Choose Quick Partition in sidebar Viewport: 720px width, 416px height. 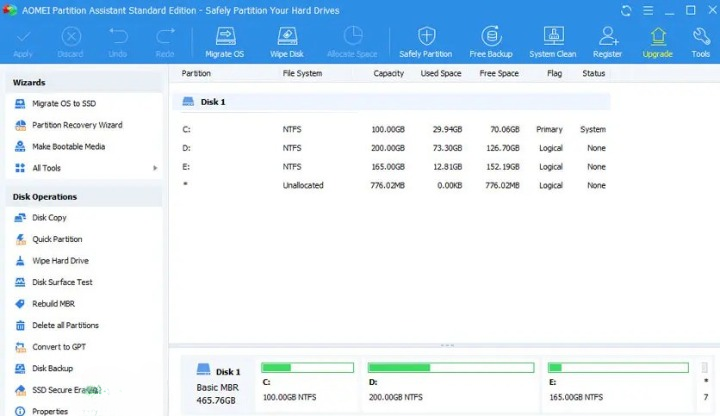57,239
